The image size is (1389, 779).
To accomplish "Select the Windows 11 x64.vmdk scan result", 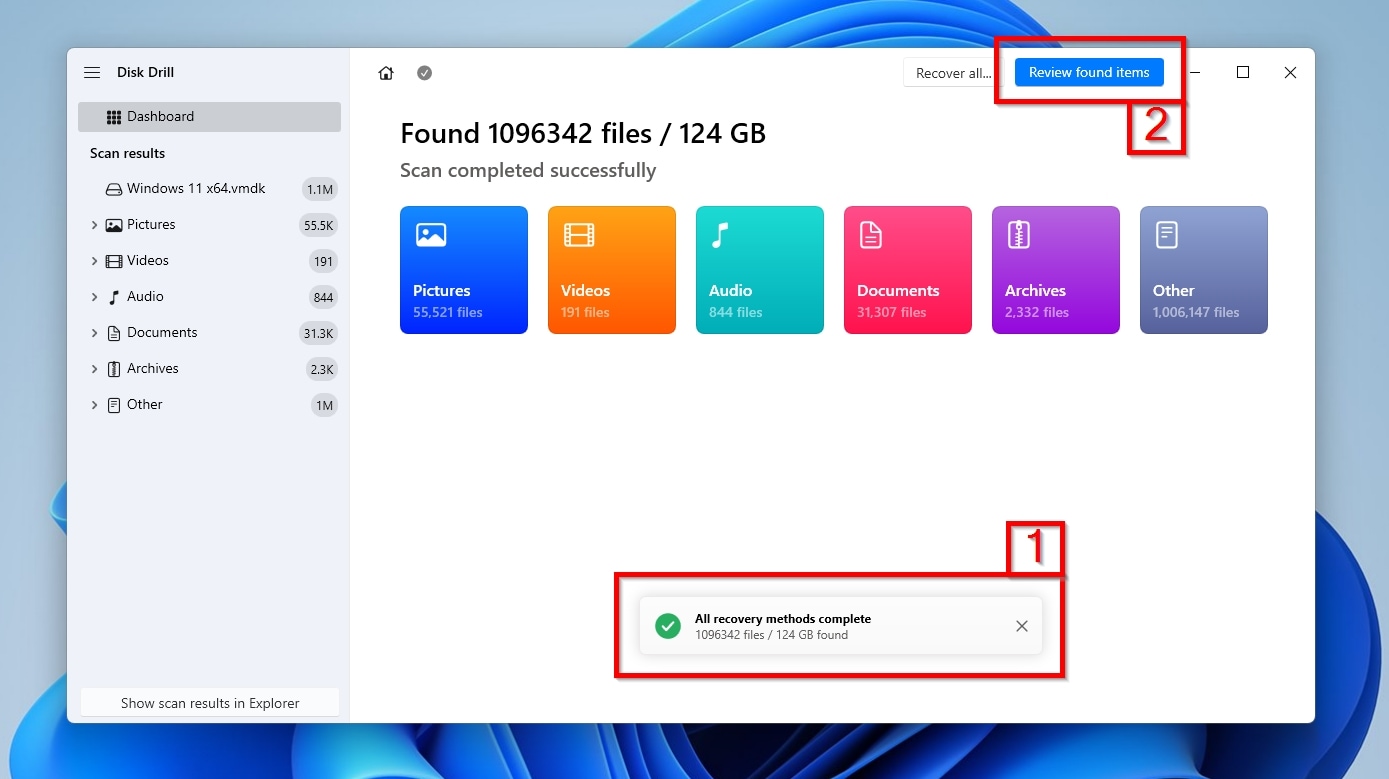I will coord(209,189).
